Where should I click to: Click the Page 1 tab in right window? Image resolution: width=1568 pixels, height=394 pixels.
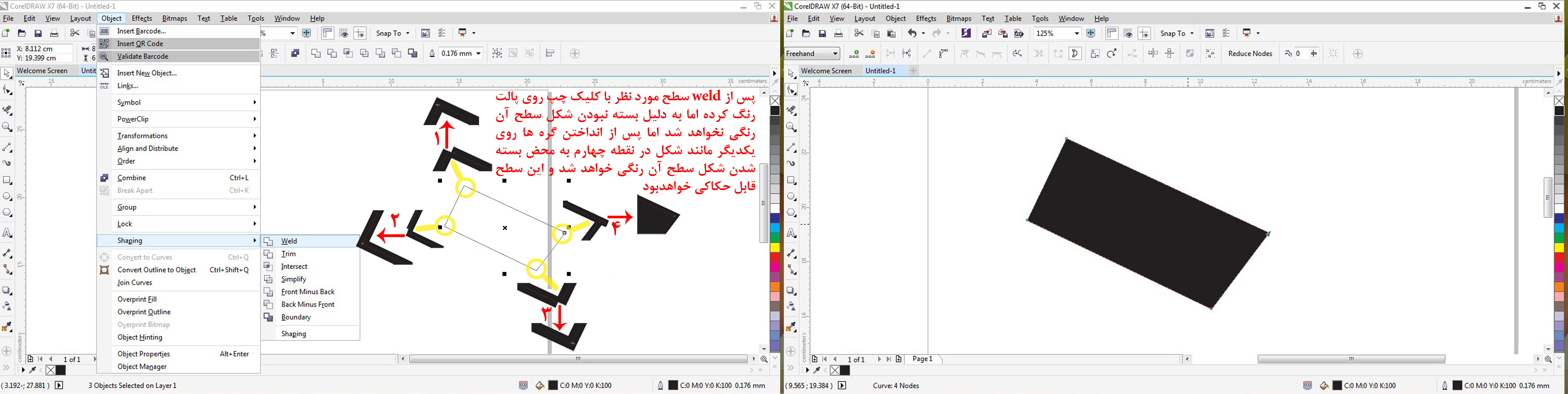(x=923, y=359)
